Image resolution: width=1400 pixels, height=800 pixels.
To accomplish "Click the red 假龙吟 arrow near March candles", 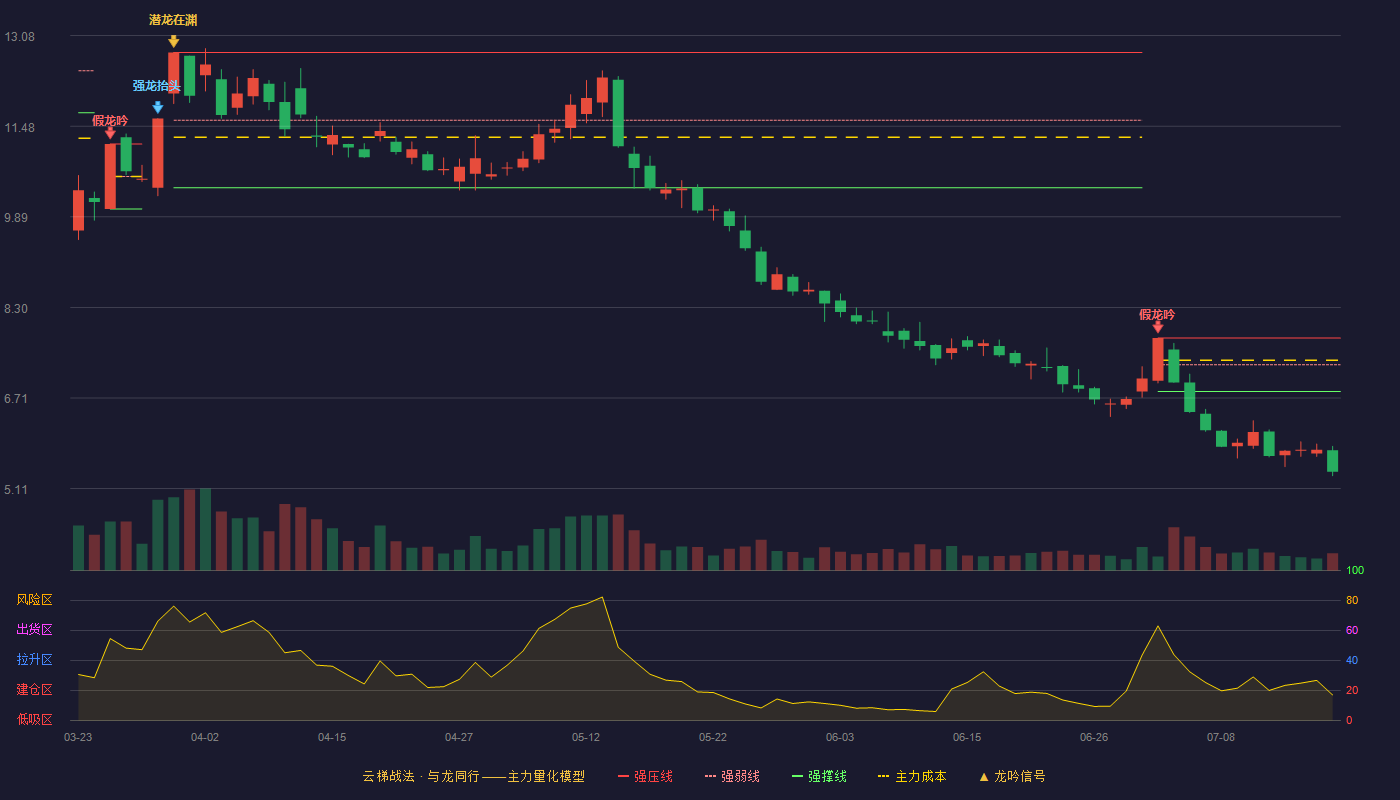I will click(x=110, y=132).
